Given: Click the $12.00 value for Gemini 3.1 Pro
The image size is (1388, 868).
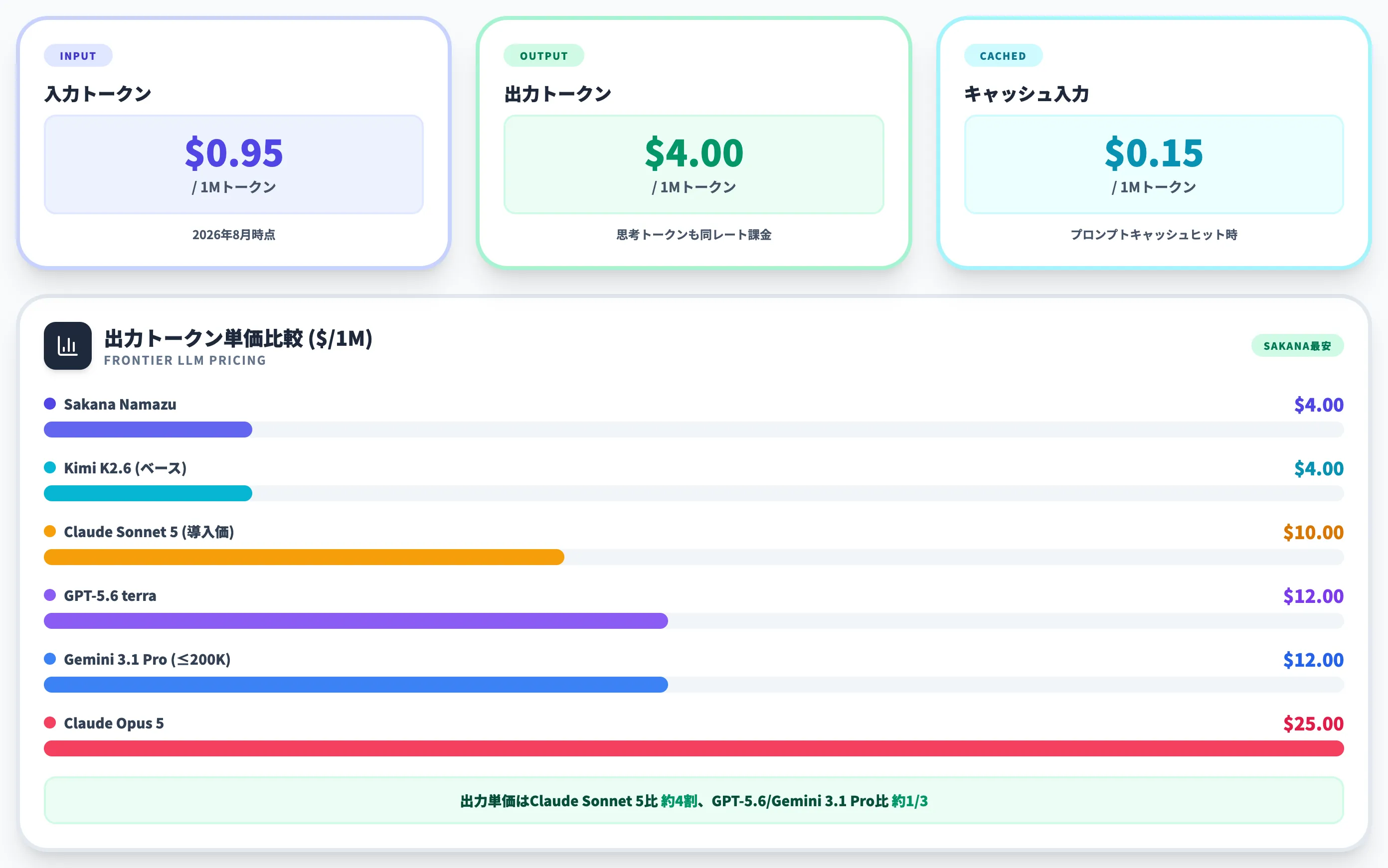Looking at the screenshot, I should (1313, 660).
